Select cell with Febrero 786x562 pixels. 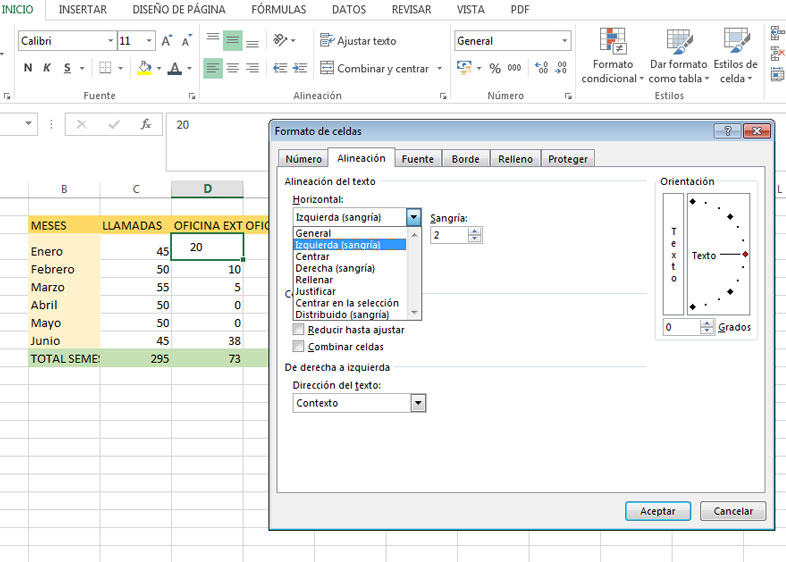click(x=64, y=269)
